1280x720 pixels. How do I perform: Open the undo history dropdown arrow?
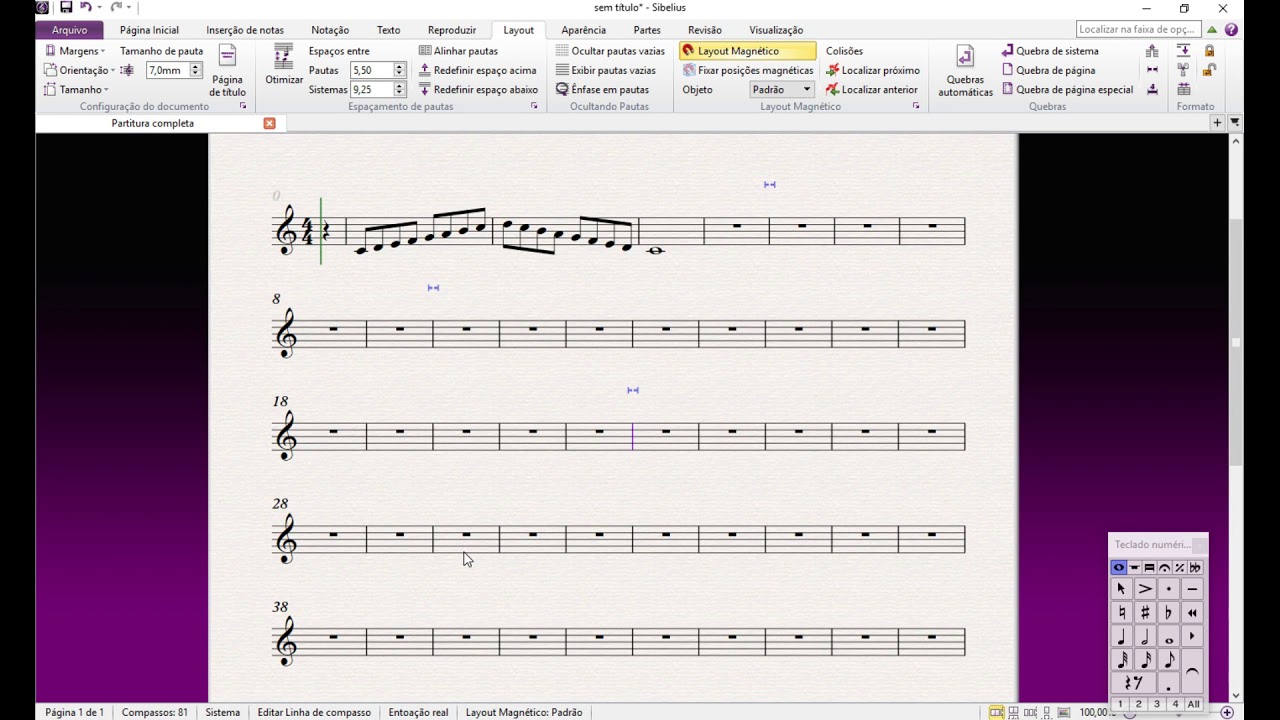click(x=99, y=8)
